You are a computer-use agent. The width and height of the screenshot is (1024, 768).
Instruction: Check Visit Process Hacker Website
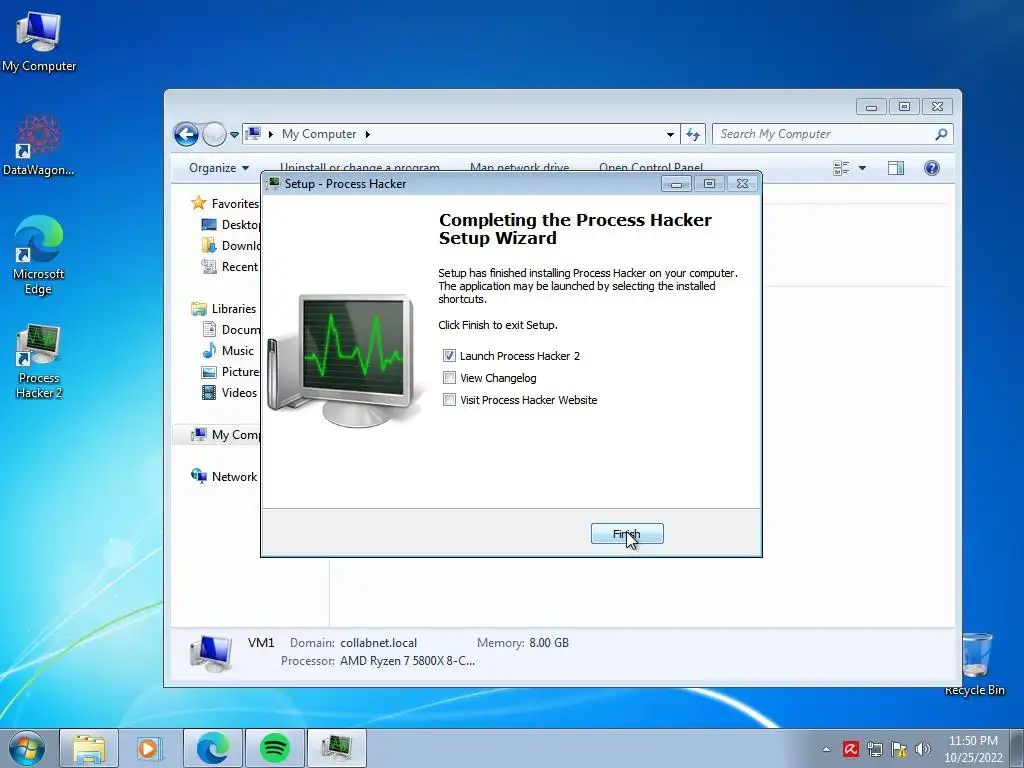coord(449,400)
